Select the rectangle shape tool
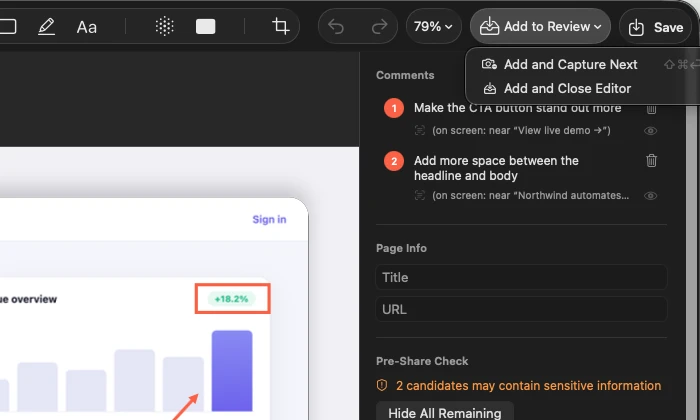The height and width of the screenshot is (420, 700). [7, 27]
